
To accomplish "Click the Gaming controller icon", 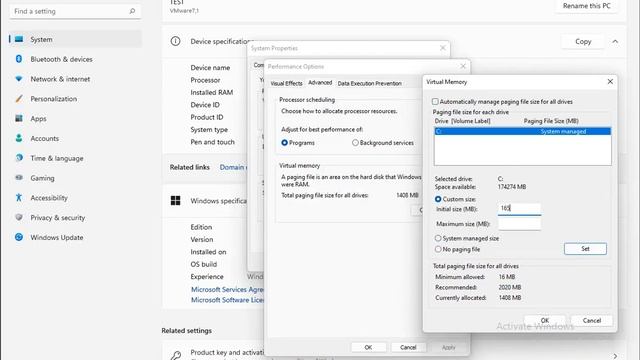I will pos(19,178).
